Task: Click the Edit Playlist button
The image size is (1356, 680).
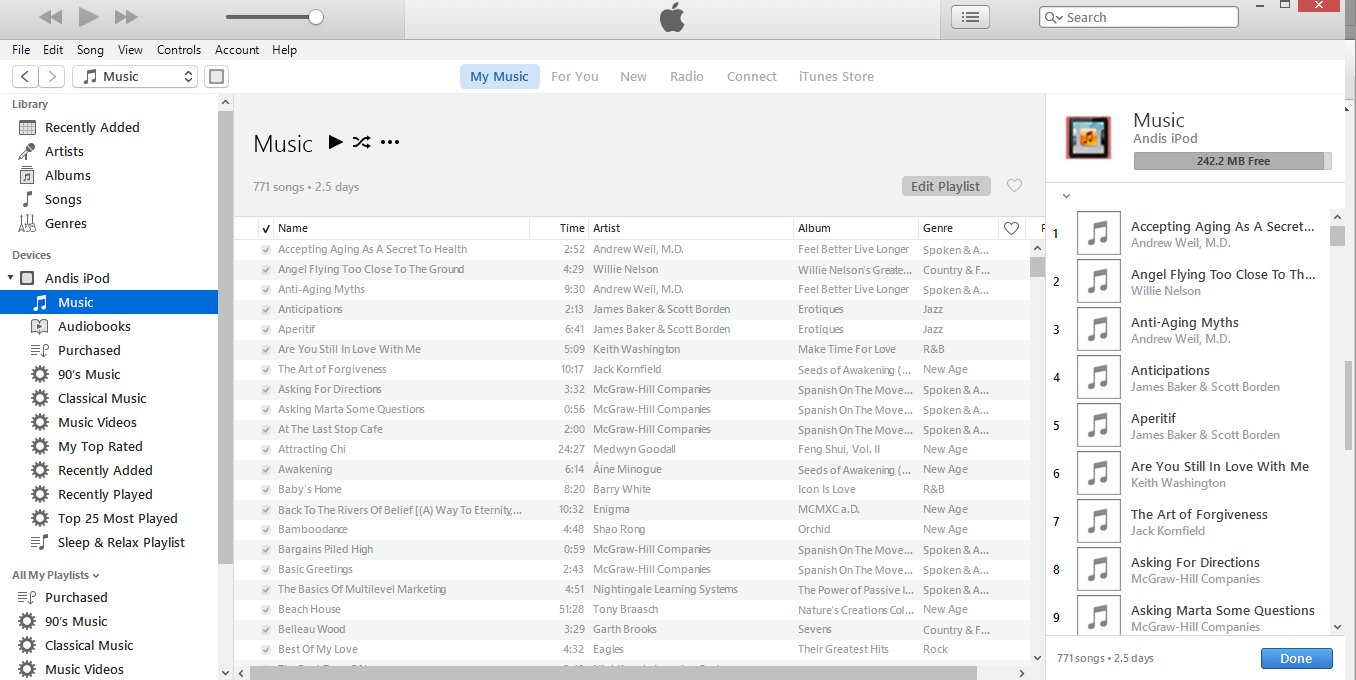Action: 946,186
